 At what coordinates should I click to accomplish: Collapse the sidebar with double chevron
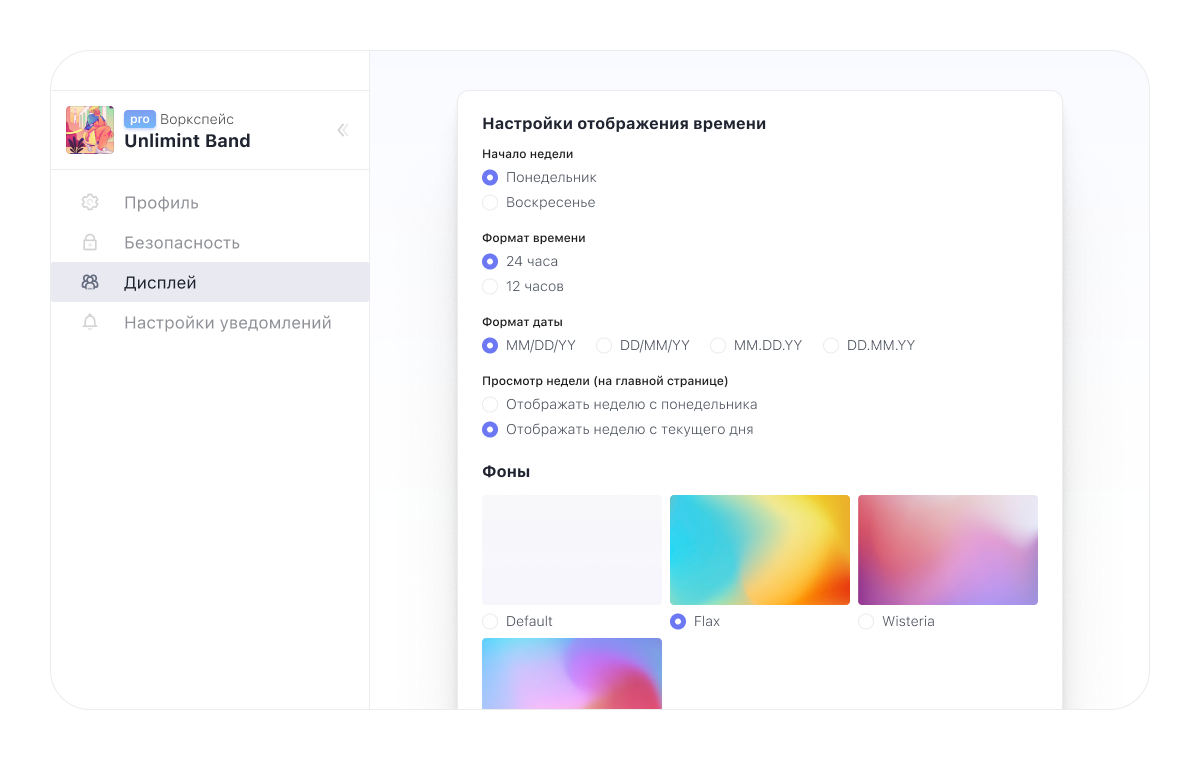(342, 130)
